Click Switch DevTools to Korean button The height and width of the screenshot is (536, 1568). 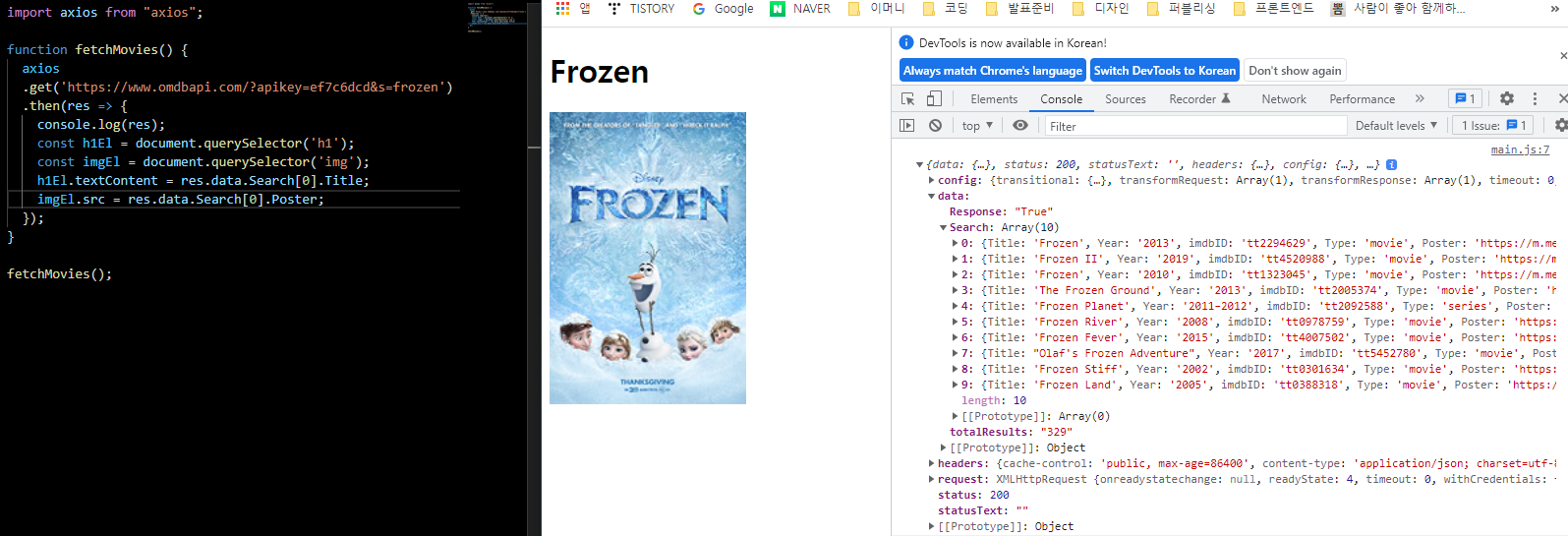1164,71
